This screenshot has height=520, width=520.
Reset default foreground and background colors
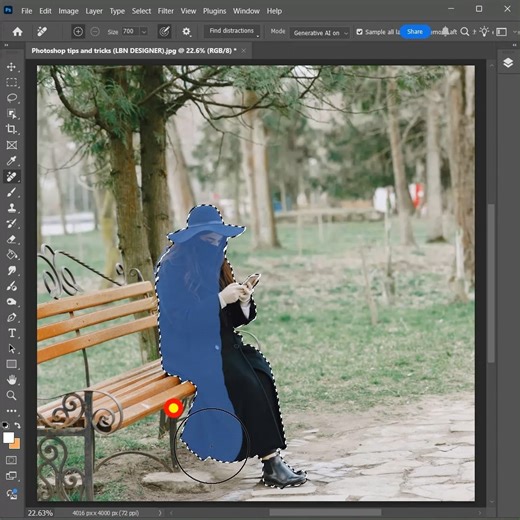point(5,425)
